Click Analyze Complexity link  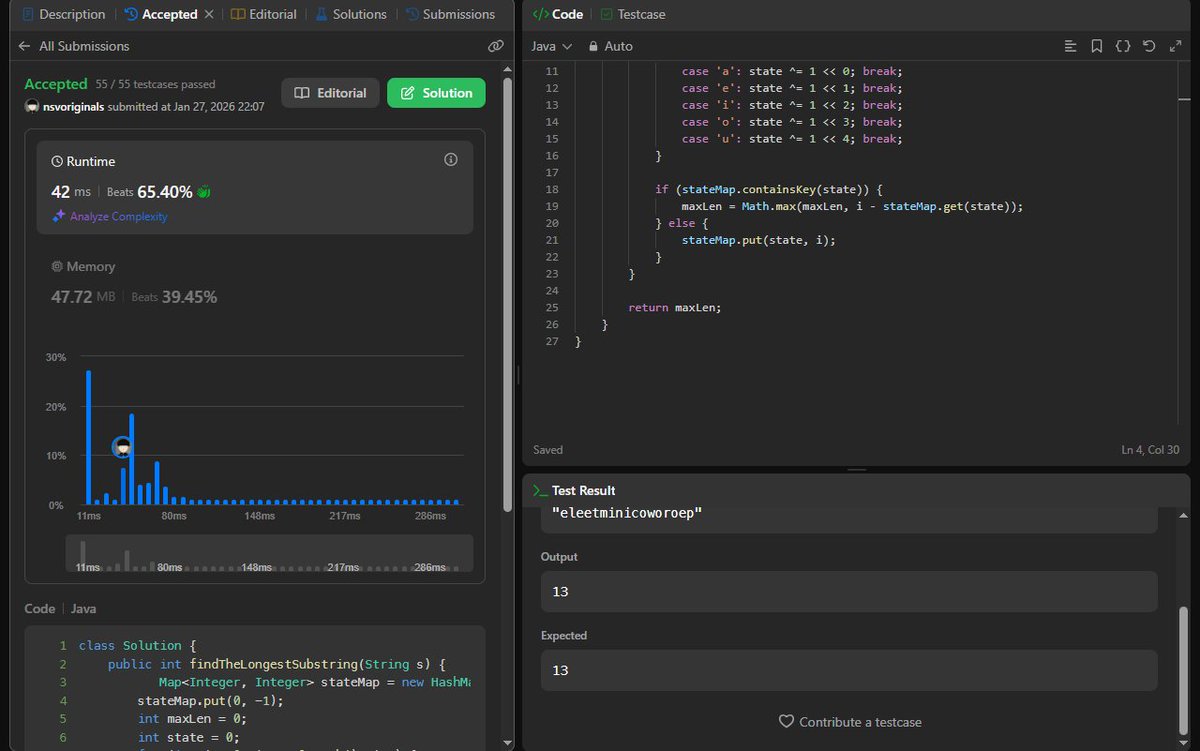(x=118, y=217)
